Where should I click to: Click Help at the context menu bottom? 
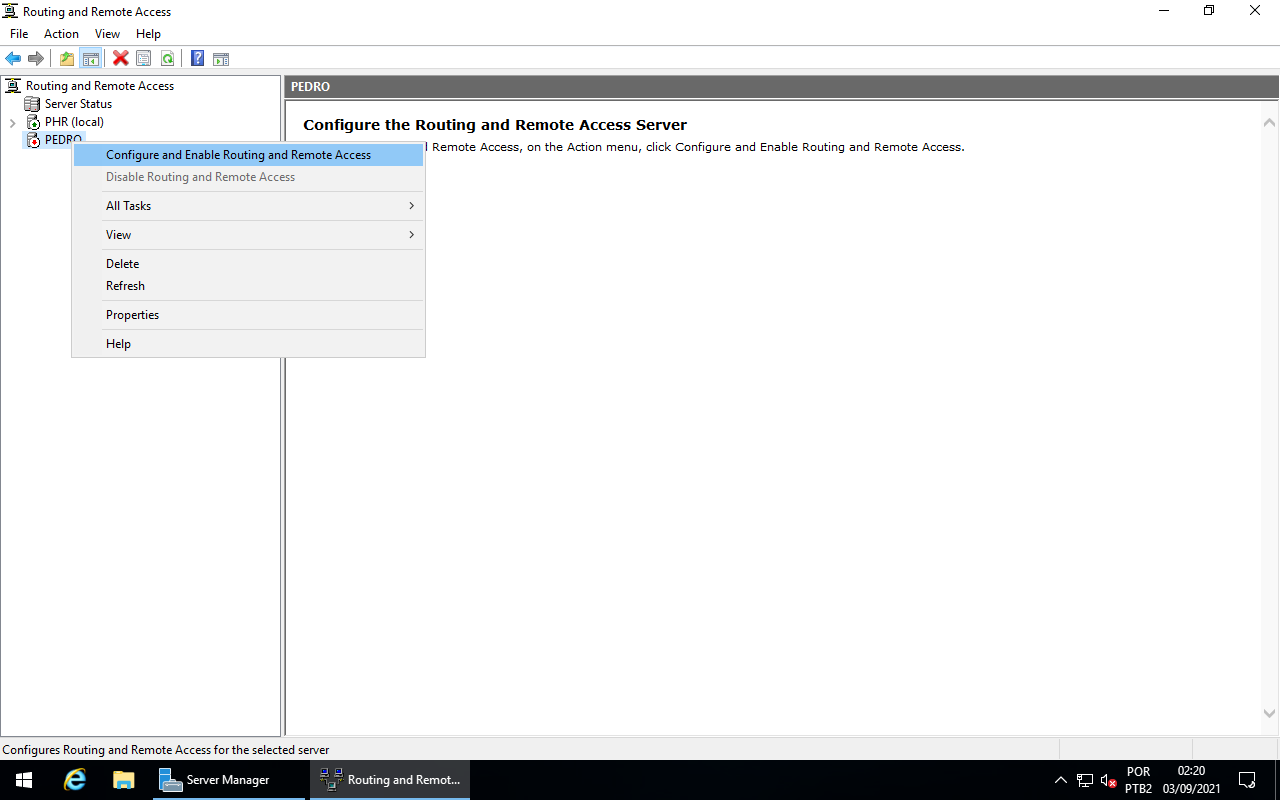coord(118,343)
